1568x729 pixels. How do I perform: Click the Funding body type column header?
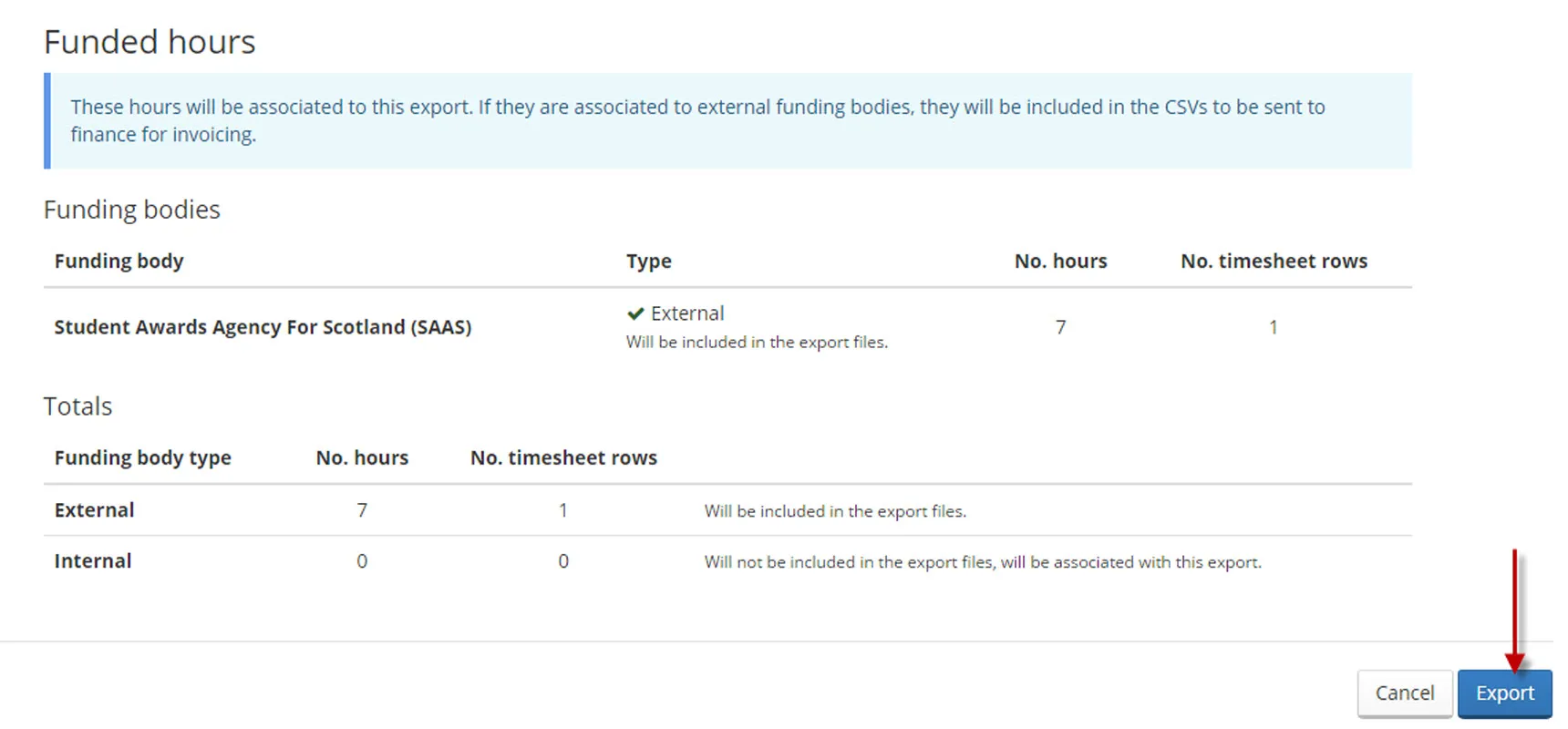[x=141, y=457]
